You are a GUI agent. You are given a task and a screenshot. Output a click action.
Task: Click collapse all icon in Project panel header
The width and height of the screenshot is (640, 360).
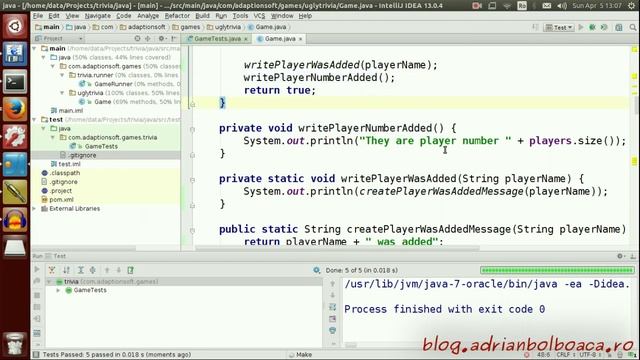[x=148, y=38]
